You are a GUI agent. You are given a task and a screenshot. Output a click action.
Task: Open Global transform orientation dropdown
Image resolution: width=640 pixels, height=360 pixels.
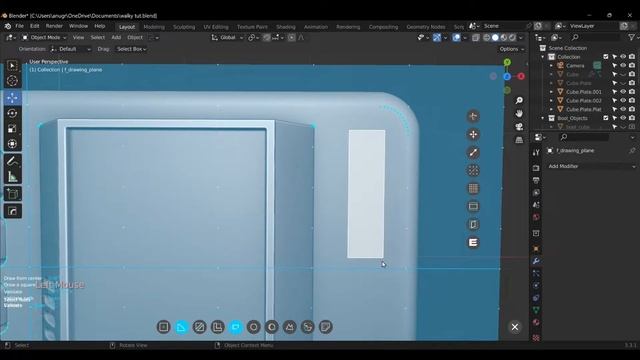pos(227,38)
